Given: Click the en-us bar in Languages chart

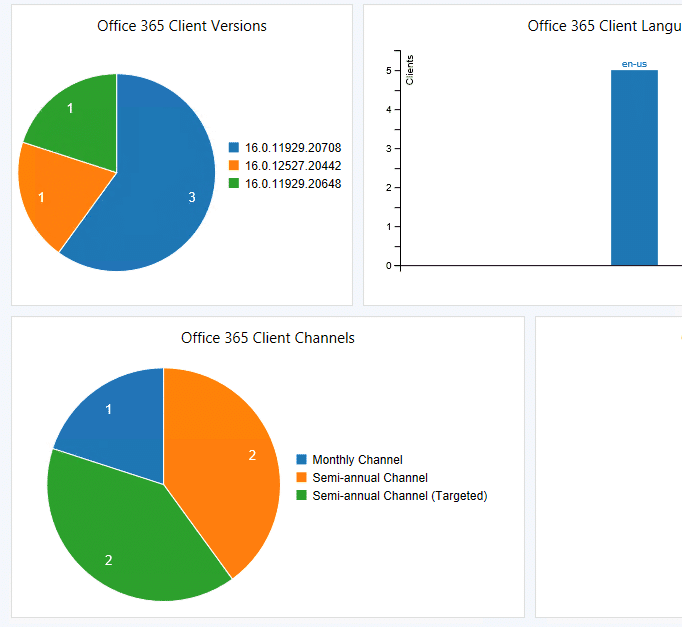Looking at the screenshot, I should (x=634, y=168).
